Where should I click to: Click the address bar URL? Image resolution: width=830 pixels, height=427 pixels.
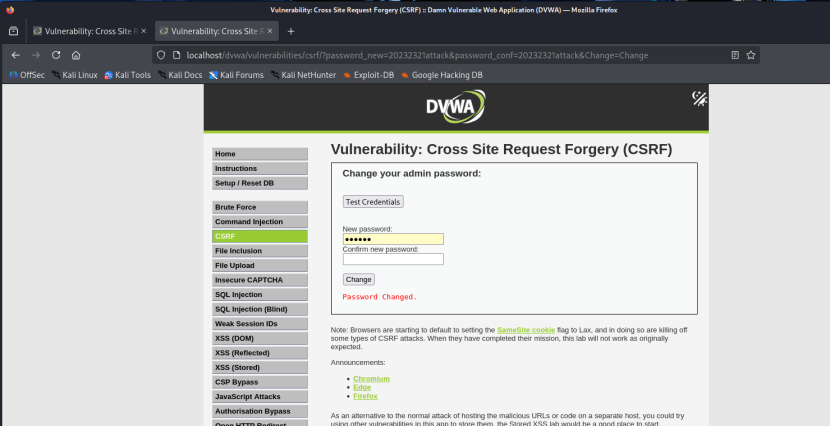tap(417, 55)
